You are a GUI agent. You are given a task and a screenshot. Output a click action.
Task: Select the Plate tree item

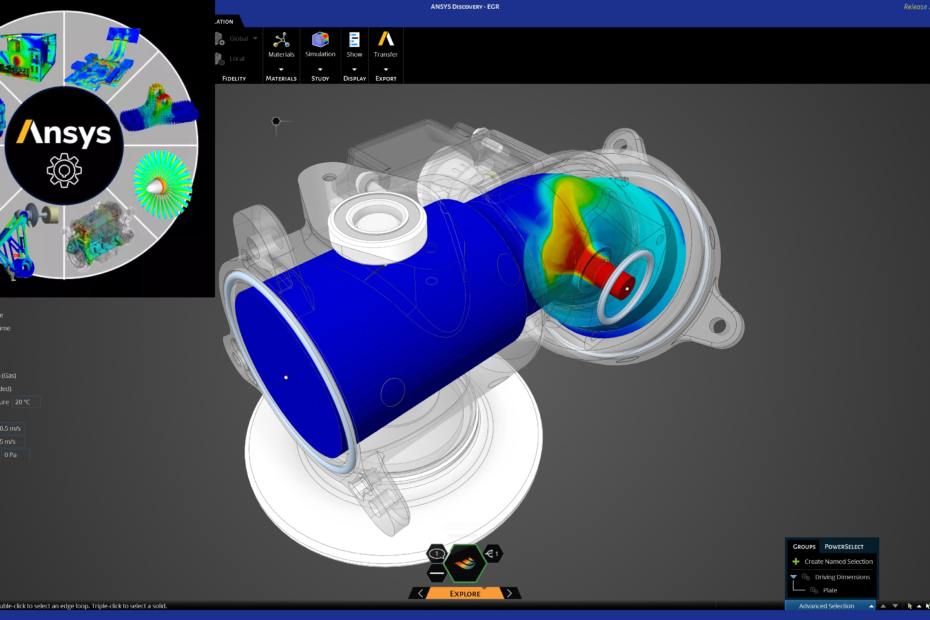[830, 590]
